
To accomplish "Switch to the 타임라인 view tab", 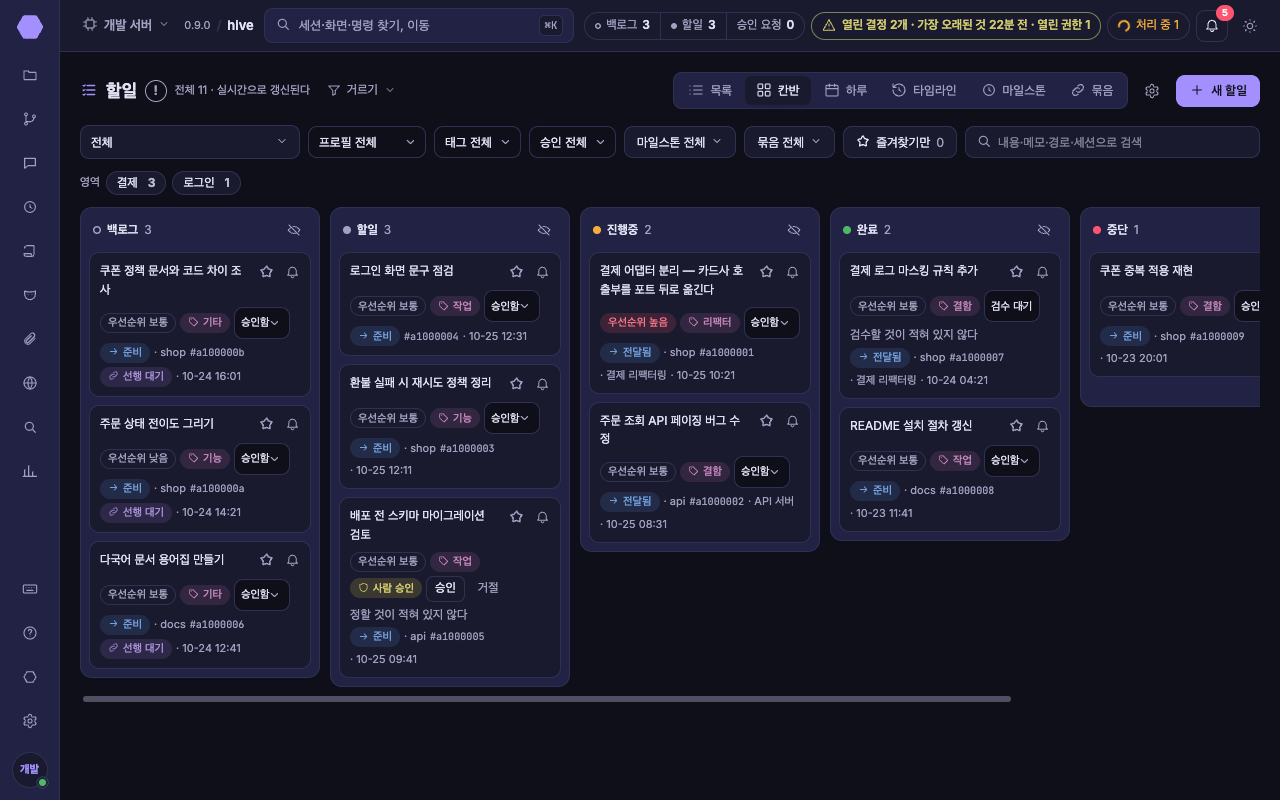I will 924,90.
